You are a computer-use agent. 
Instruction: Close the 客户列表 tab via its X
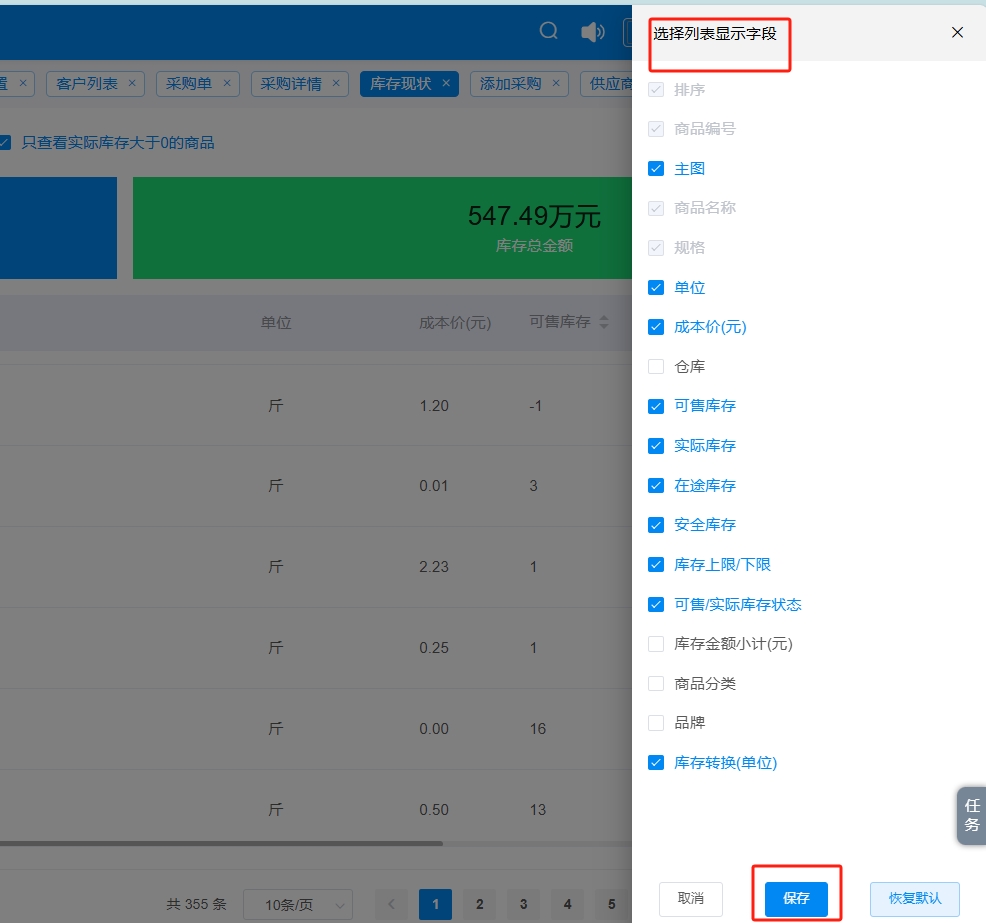[x=132, y=83]
